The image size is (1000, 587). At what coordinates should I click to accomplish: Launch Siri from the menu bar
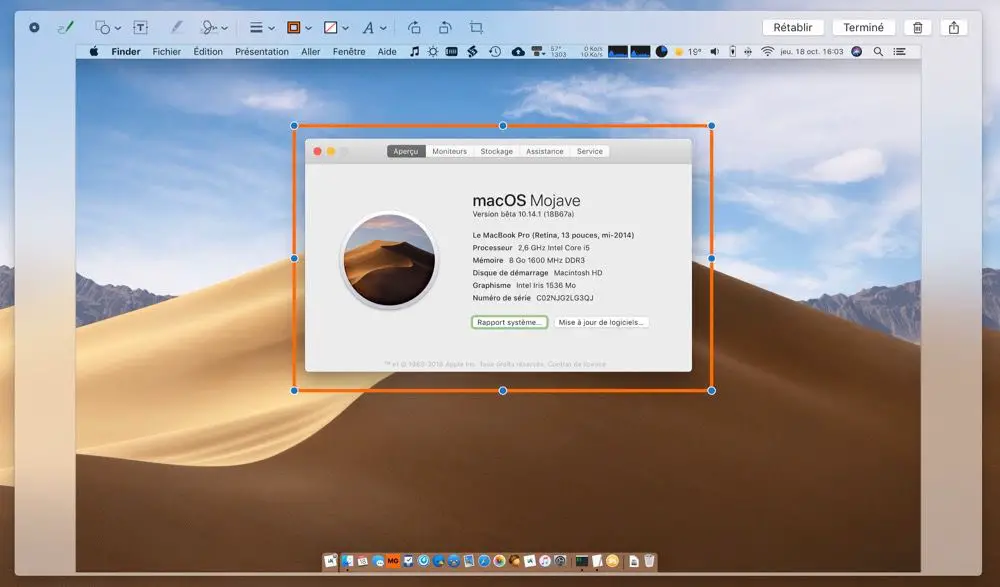857,52
